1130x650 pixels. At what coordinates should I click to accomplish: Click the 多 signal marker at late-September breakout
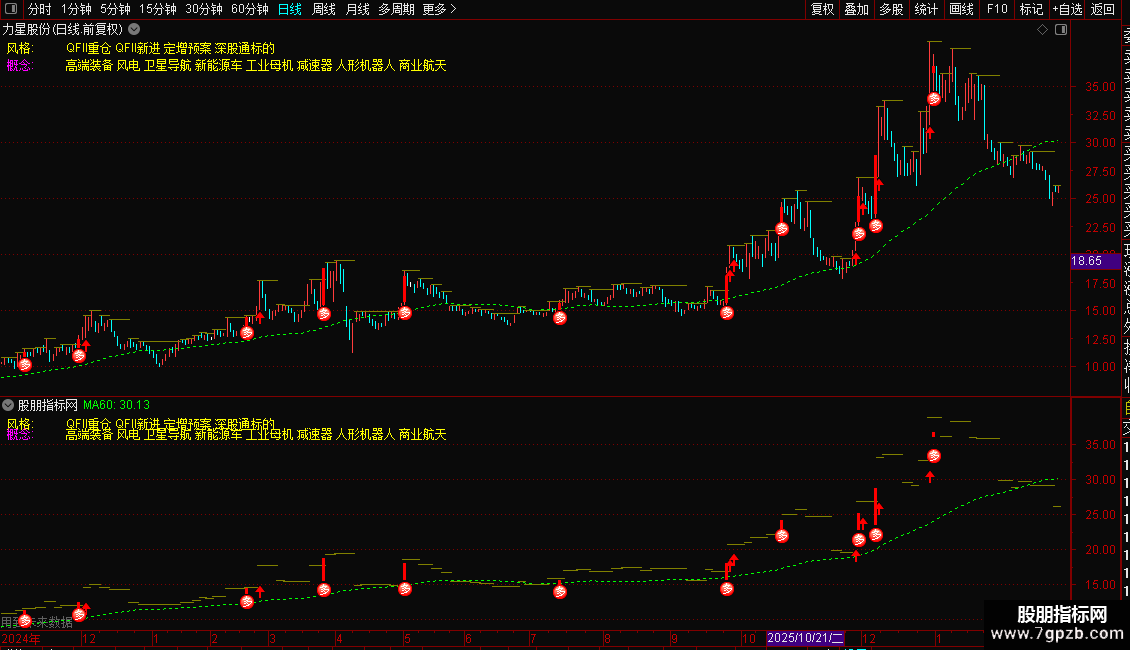point(727,313)
